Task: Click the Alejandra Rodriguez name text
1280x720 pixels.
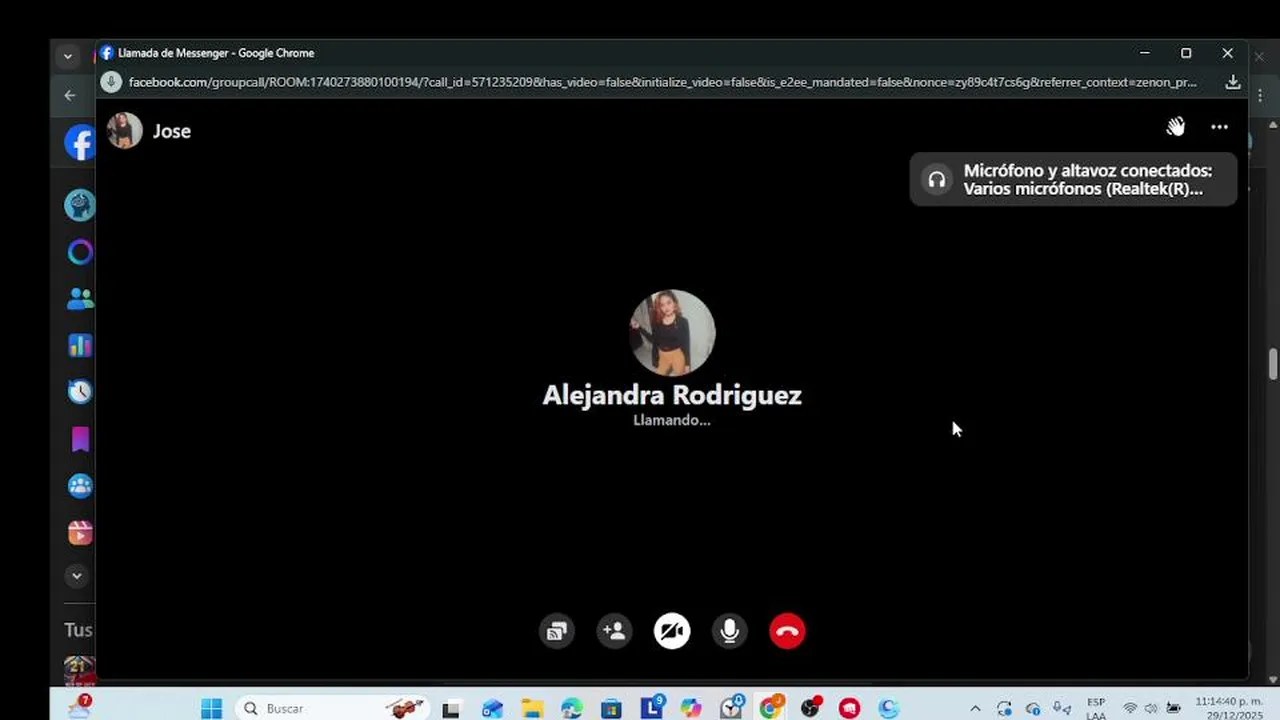Action: [672, 395]
